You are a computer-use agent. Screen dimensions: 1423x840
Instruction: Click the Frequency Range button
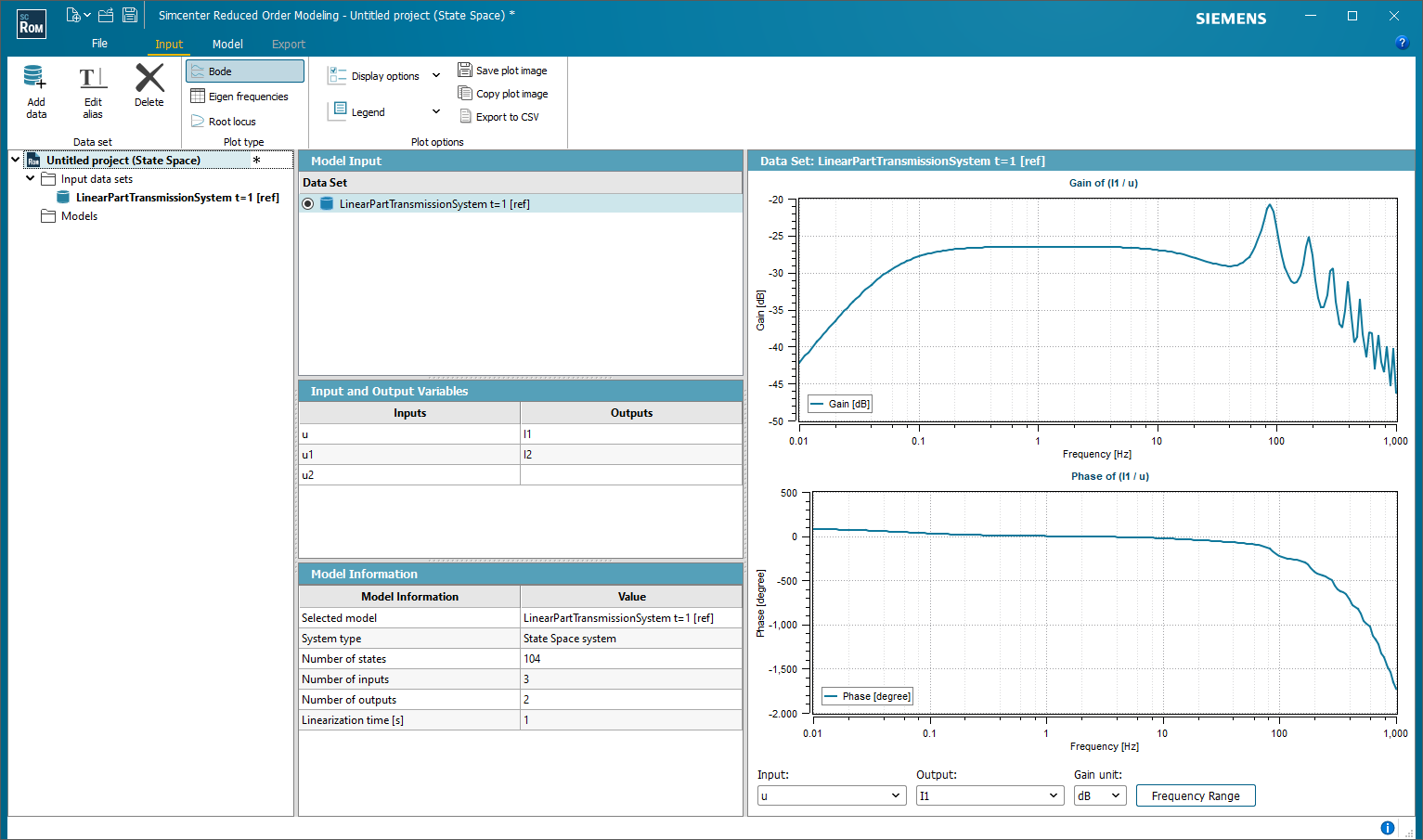(x=1196, y=795)
